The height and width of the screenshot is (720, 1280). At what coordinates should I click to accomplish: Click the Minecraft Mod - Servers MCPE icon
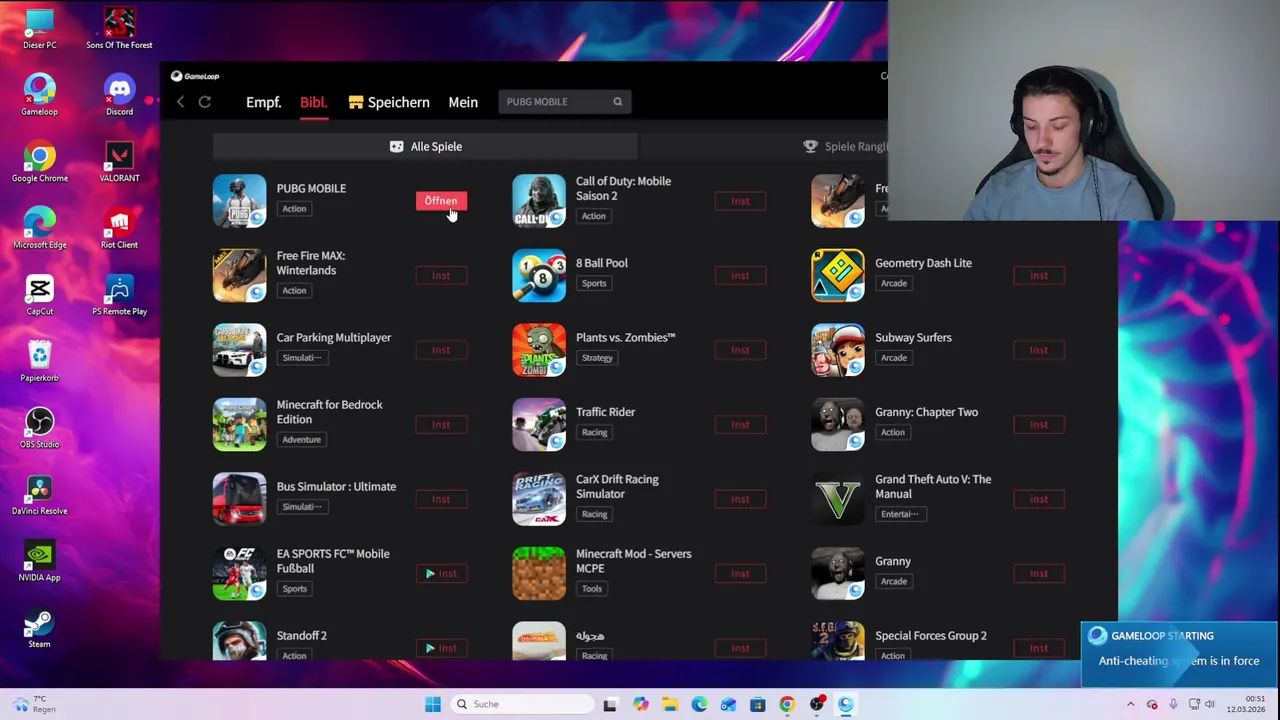point(539,573)
